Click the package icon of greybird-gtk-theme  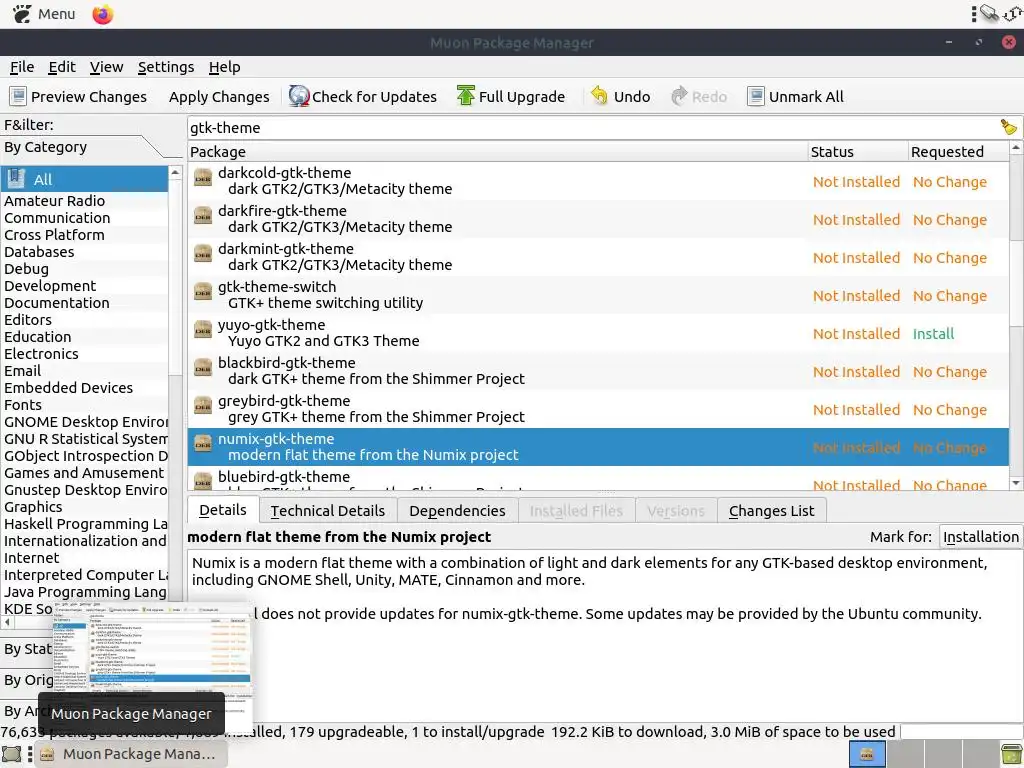click(203, 405)
